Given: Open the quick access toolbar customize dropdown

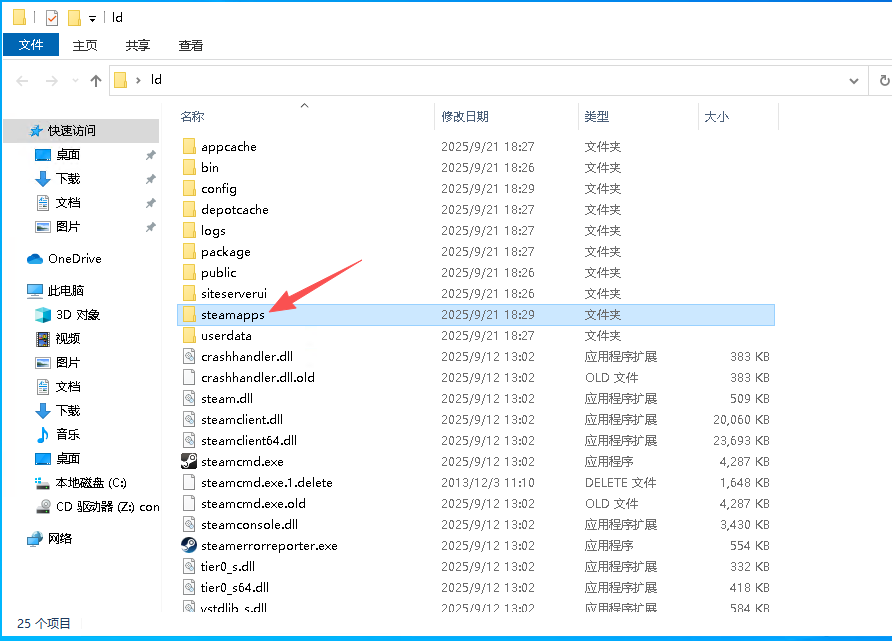Looking at the screenshot, I should 93,18.
